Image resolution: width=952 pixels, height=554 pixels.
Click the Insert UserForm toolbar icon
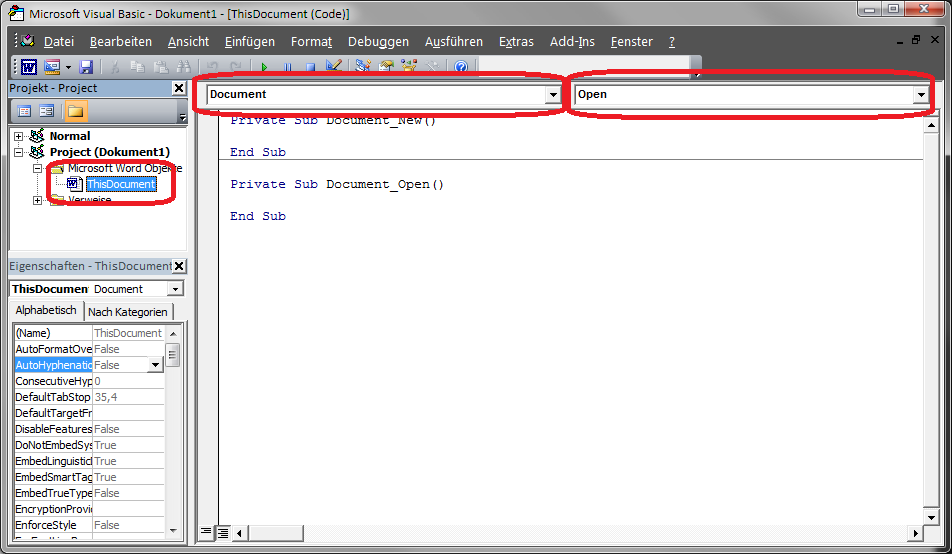click(x=52, y=66)
